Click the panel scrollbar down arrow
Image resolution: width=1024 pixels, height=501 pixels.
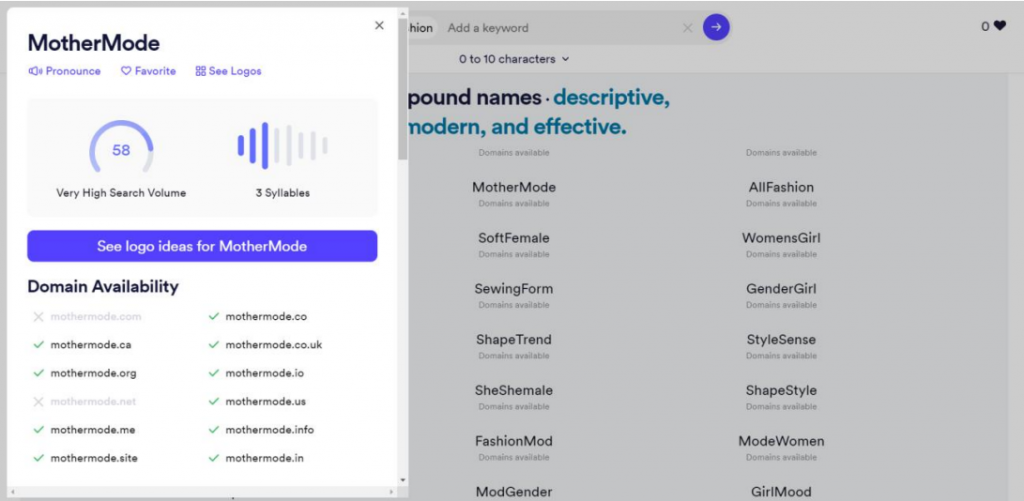coord(403,480)
